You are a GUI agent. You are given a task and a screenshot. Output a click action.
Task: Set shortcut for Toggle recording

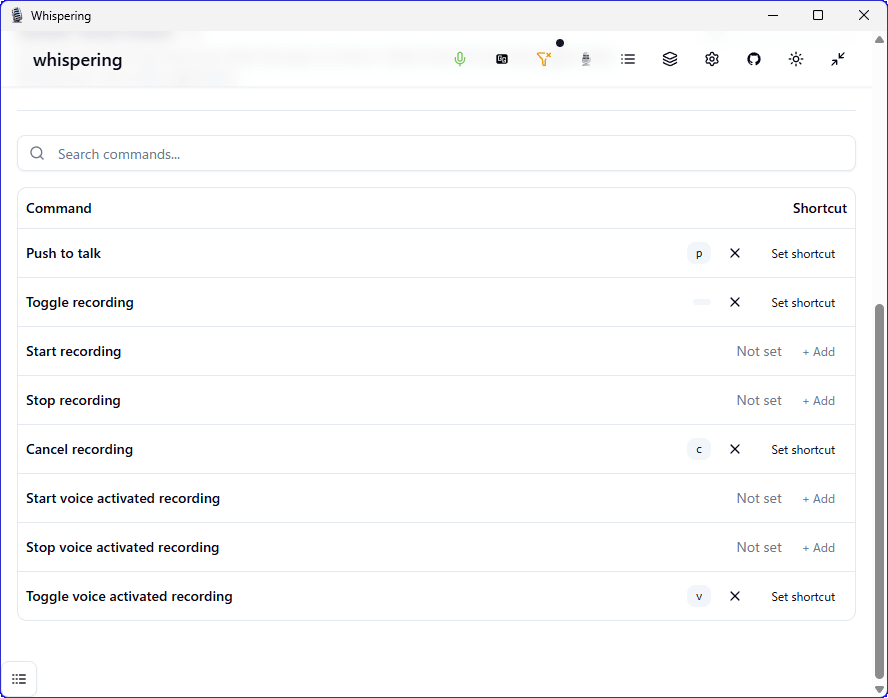pyautogui.click(x=802, y=302)
